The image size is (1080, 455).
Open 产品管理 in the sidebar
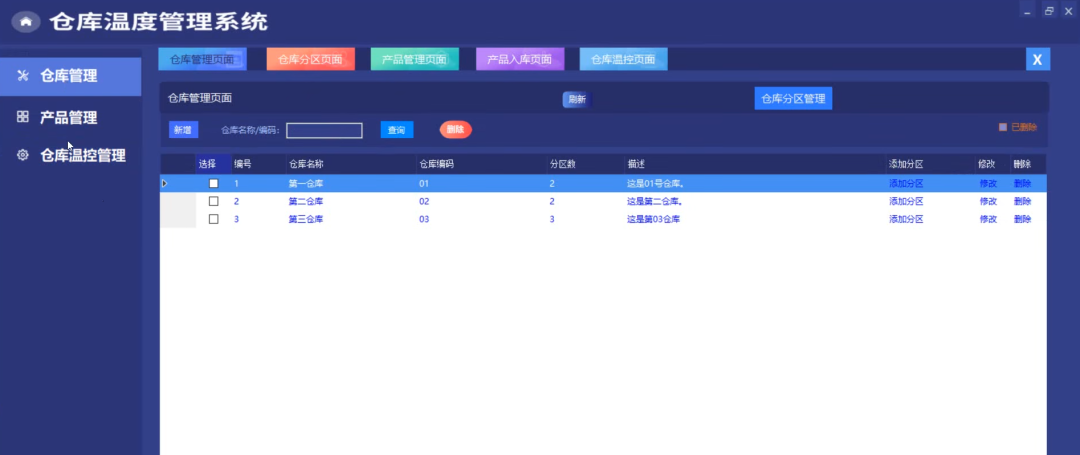(70, 118)
